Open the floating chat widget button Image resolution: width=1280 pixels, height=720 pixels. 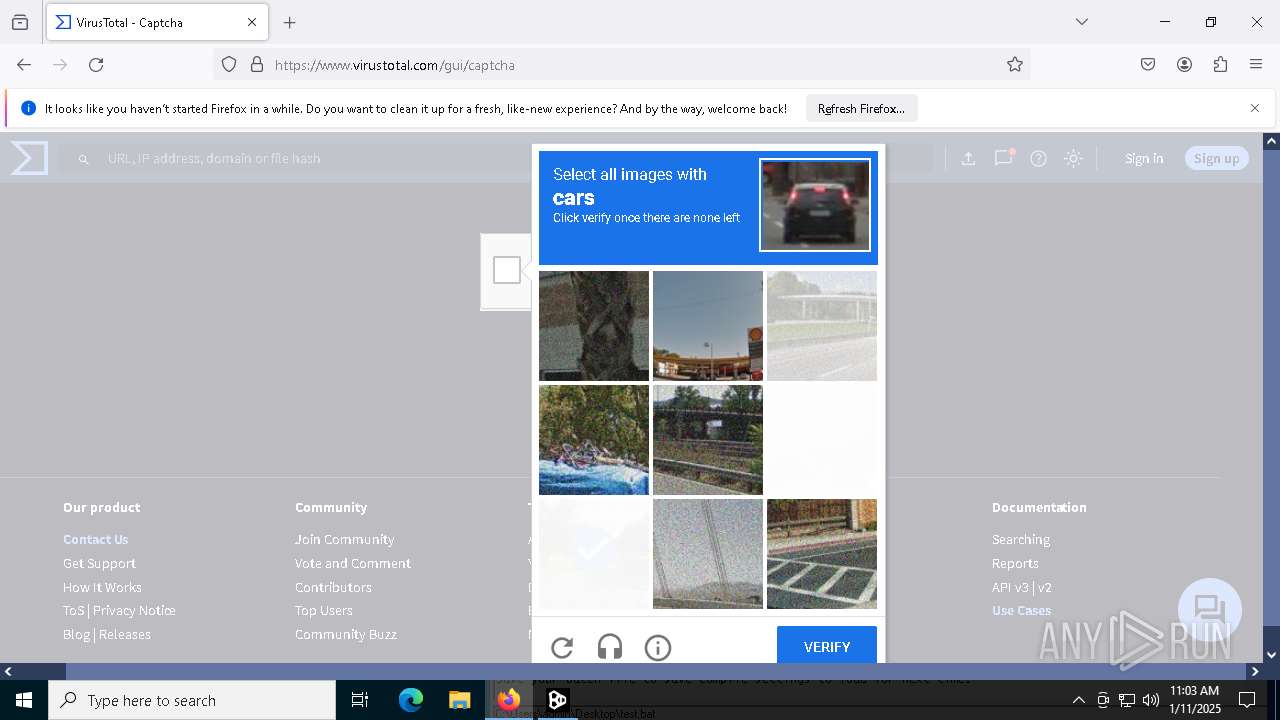tap(1210, 610)
